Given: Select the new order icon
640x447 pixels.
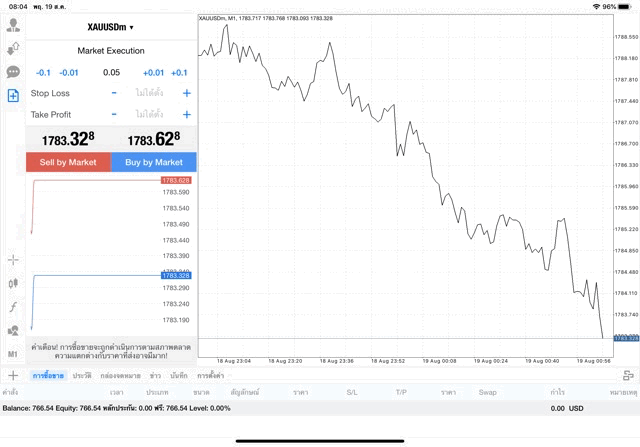Looking at the screenshot, I should pyautogui.click(x=13, y=95).
